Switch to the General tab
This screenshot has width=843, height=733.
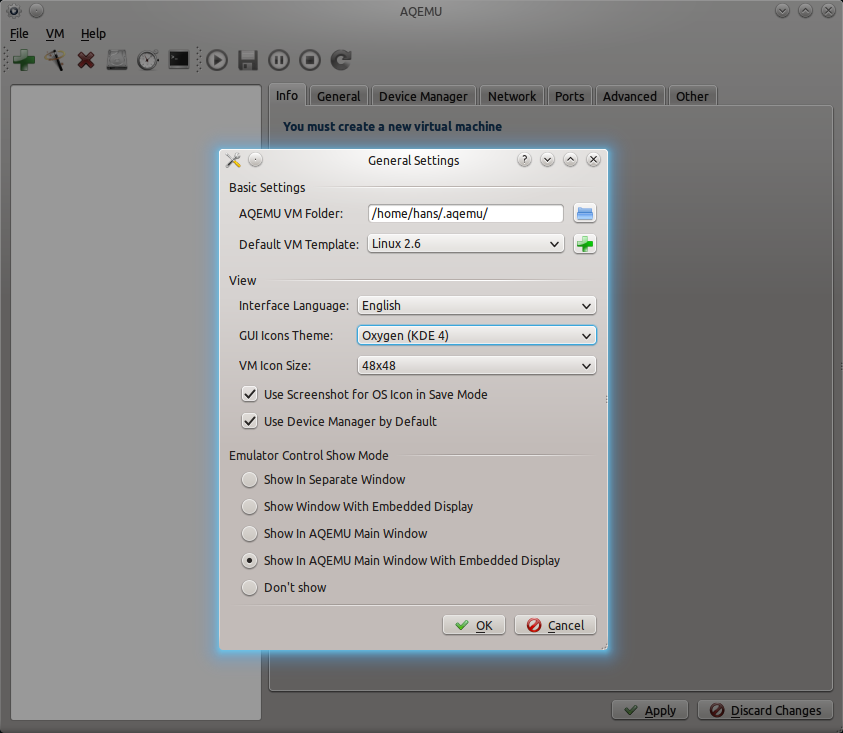(339, 96)
